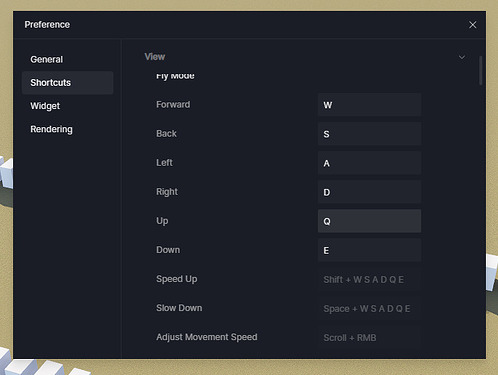Edit the Back shortcut field S
Viewport: 498px width, 375px height.
[369, 134]
